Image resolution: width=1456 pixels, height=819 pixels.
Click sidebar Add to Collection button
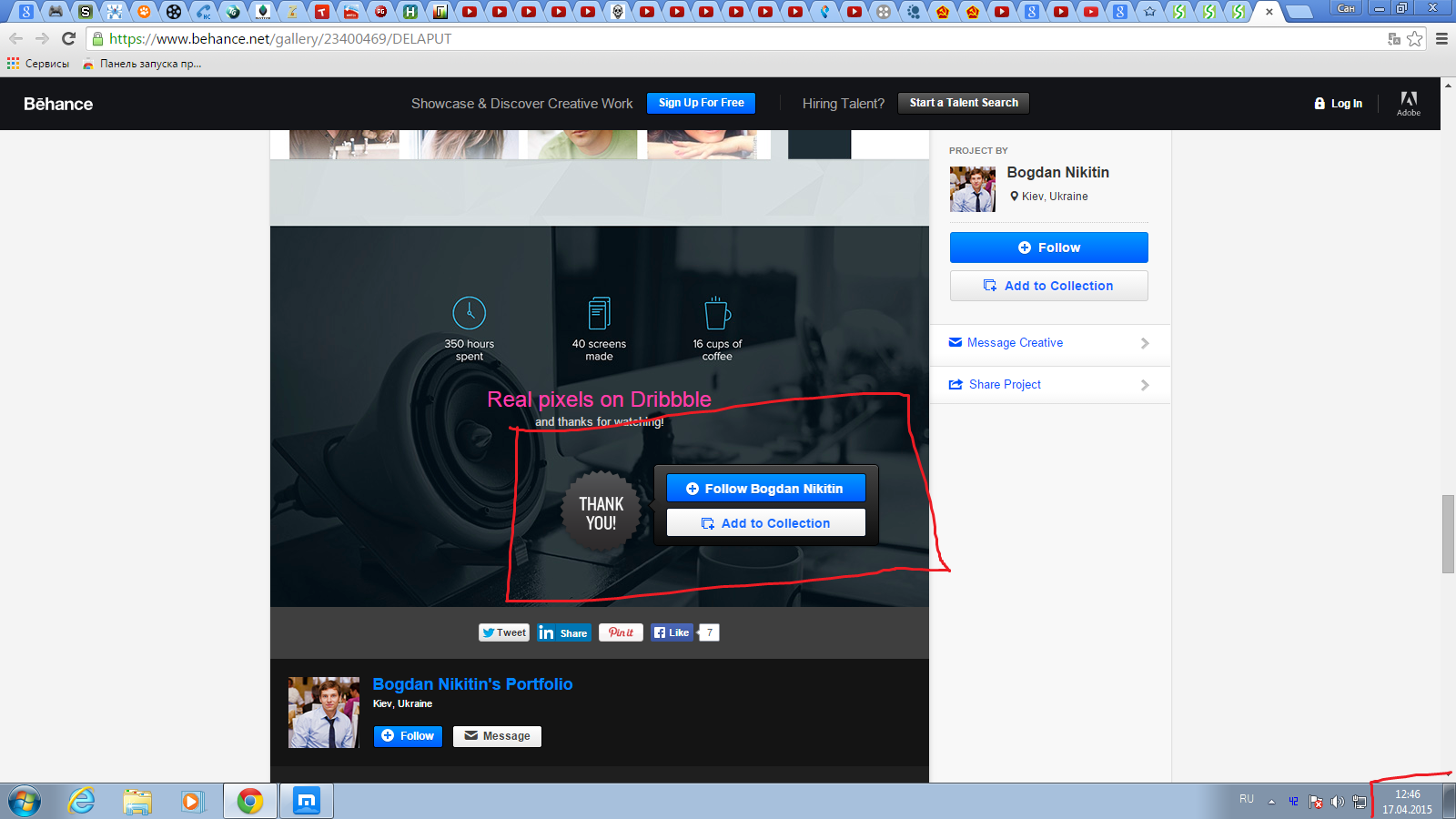1048,286
